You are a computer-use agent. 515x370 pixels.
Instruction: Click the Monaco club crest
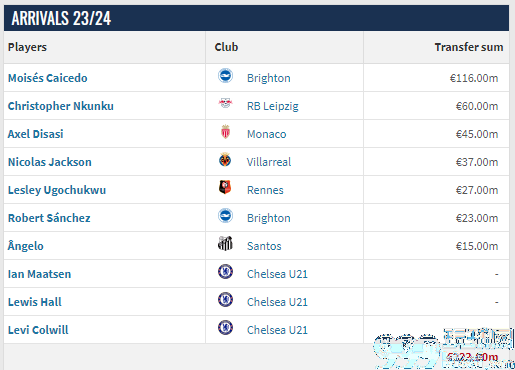coord(225,132)
